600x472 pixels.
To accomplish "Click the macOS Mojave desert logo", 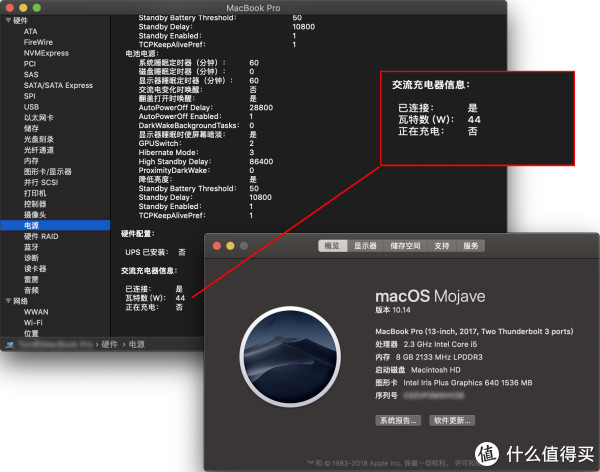I will 290,356.
